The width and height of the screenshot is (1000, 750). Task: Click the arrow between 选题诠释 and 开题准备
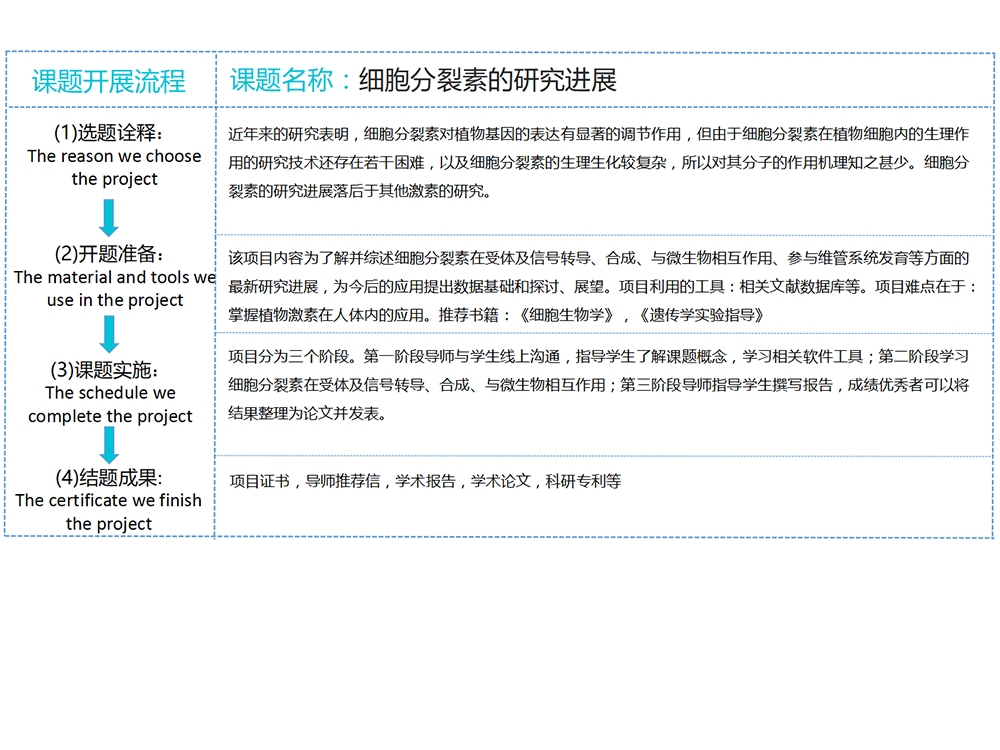pyautogui.click(x=110, y=217)
